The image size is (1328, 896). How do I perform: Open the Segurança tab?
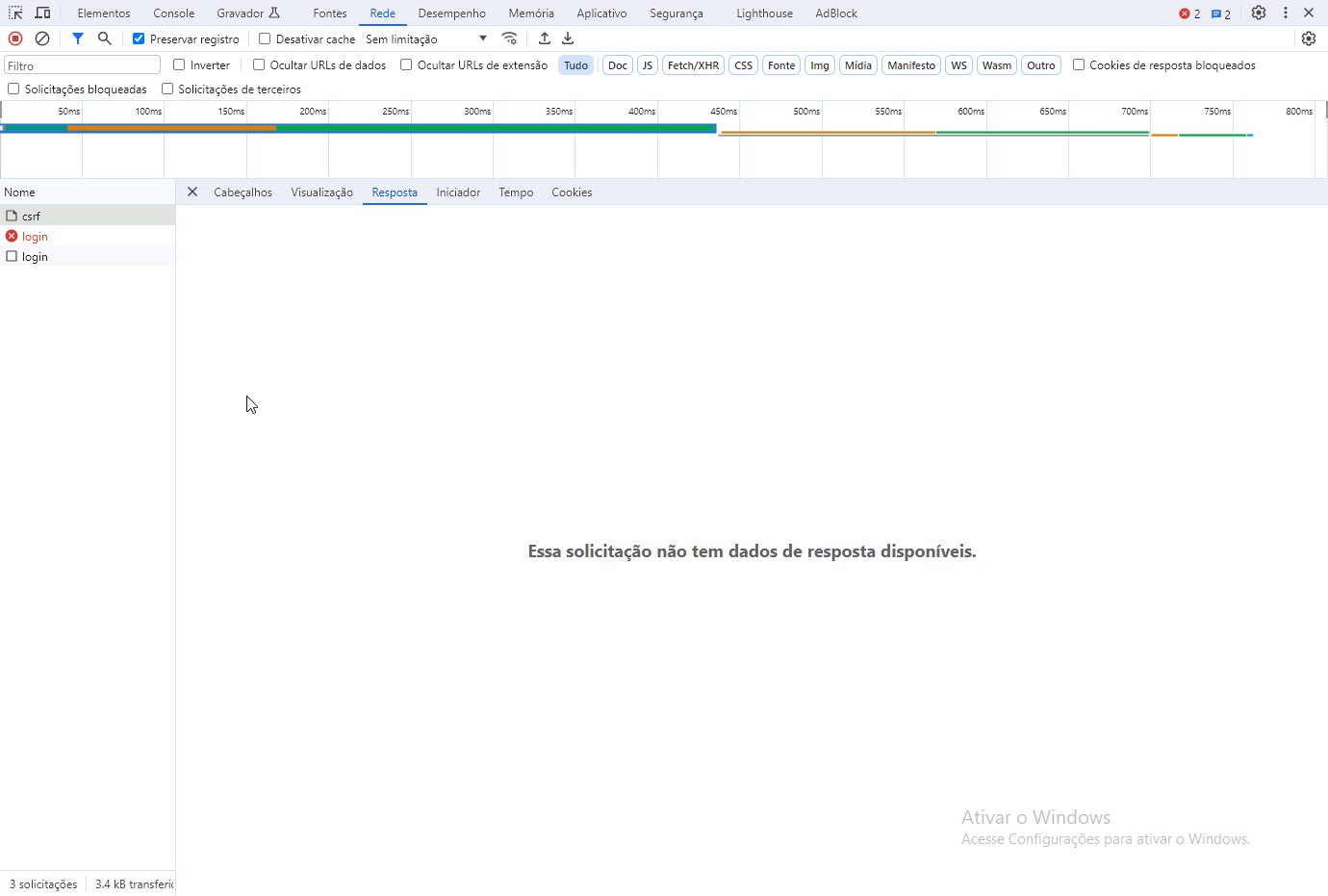(x=677, y=13)
